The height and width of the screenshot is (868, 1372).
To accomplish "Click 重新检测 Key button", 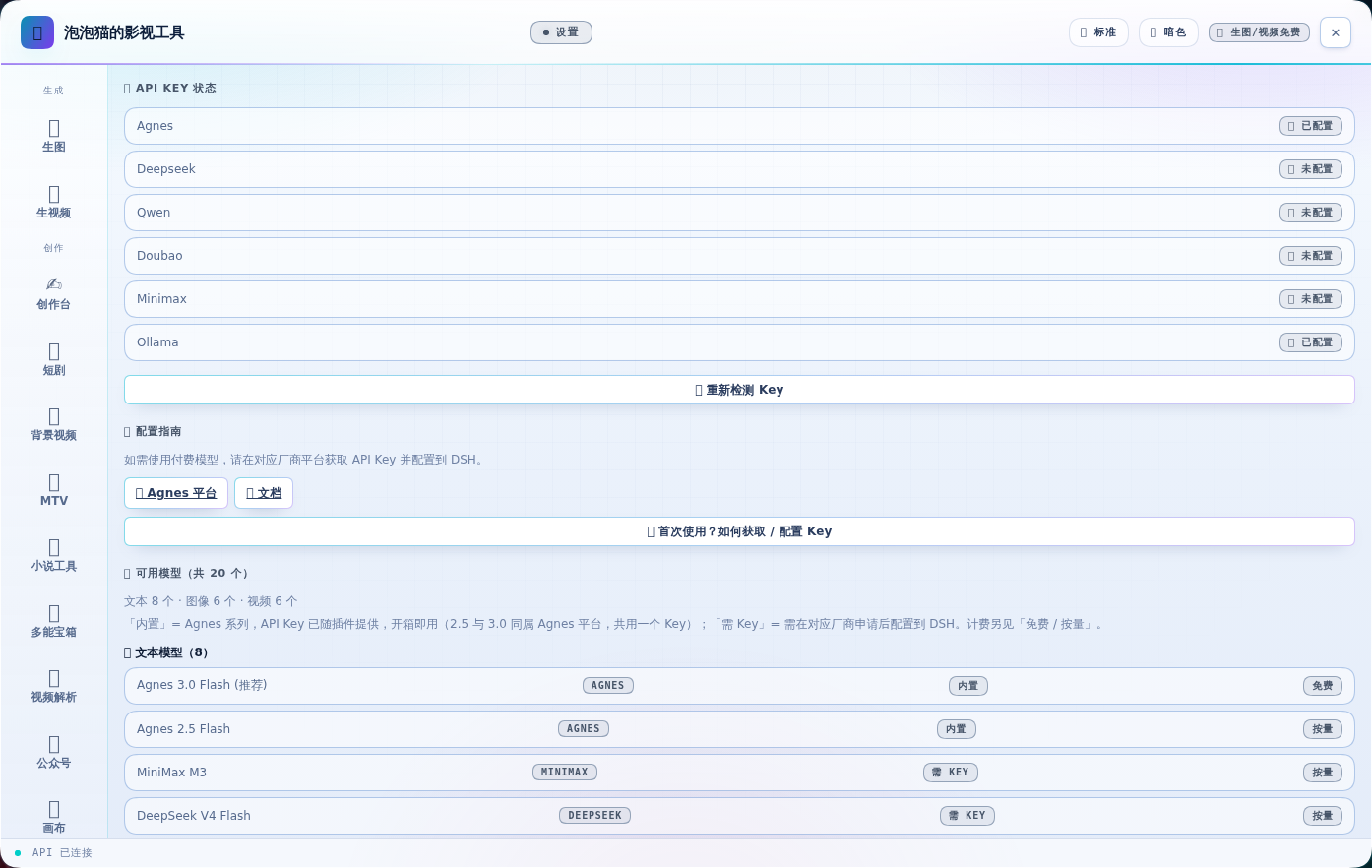I will point(739,390).
